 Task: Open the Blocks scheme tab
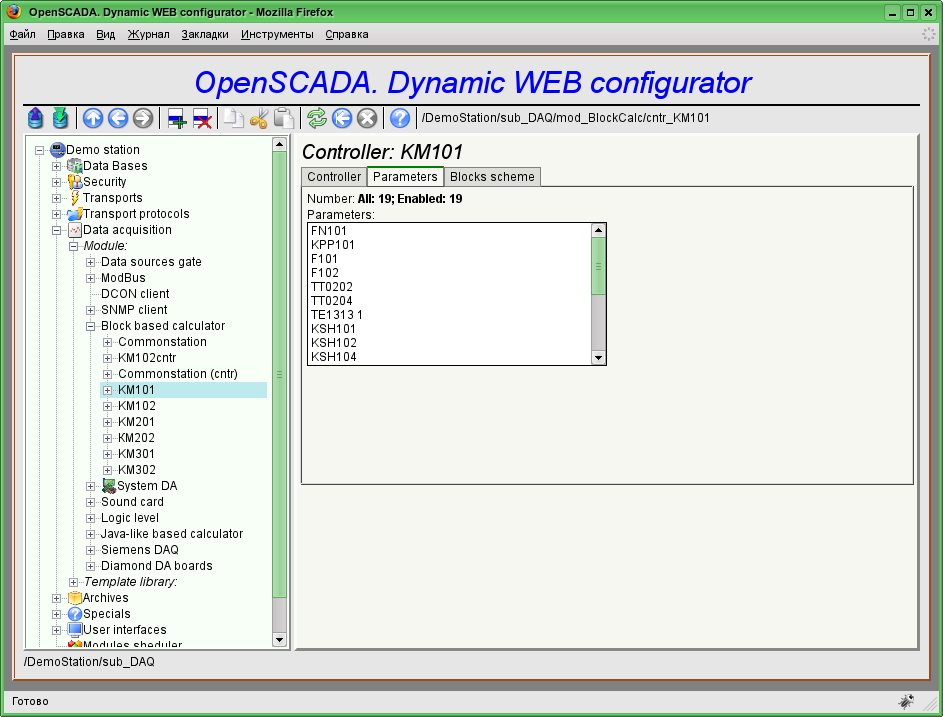coord(492,177)
